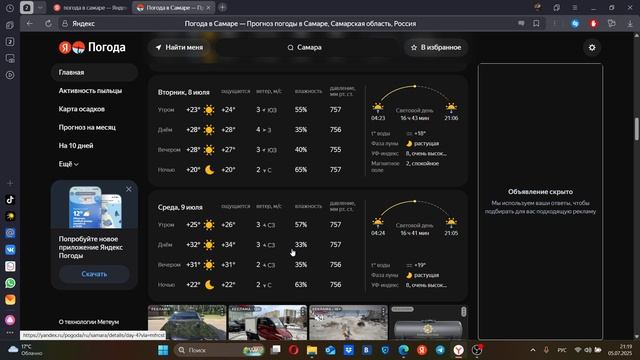Open На 10 дней forecast
The height and width of the screenshot is (360, 640).
click(76, 146)
